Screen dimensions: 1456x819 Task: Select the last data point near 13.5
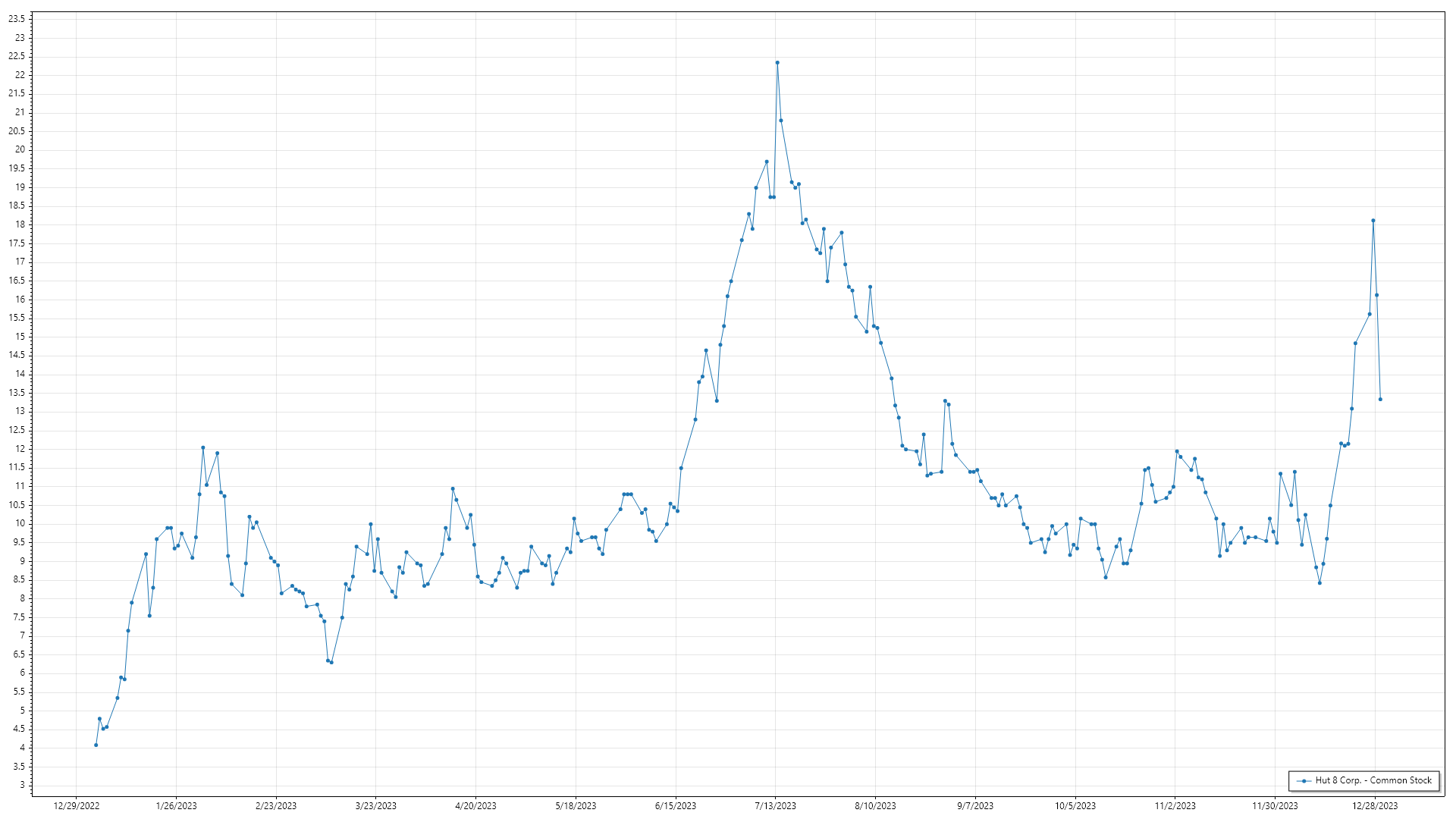pos(1380,399)
